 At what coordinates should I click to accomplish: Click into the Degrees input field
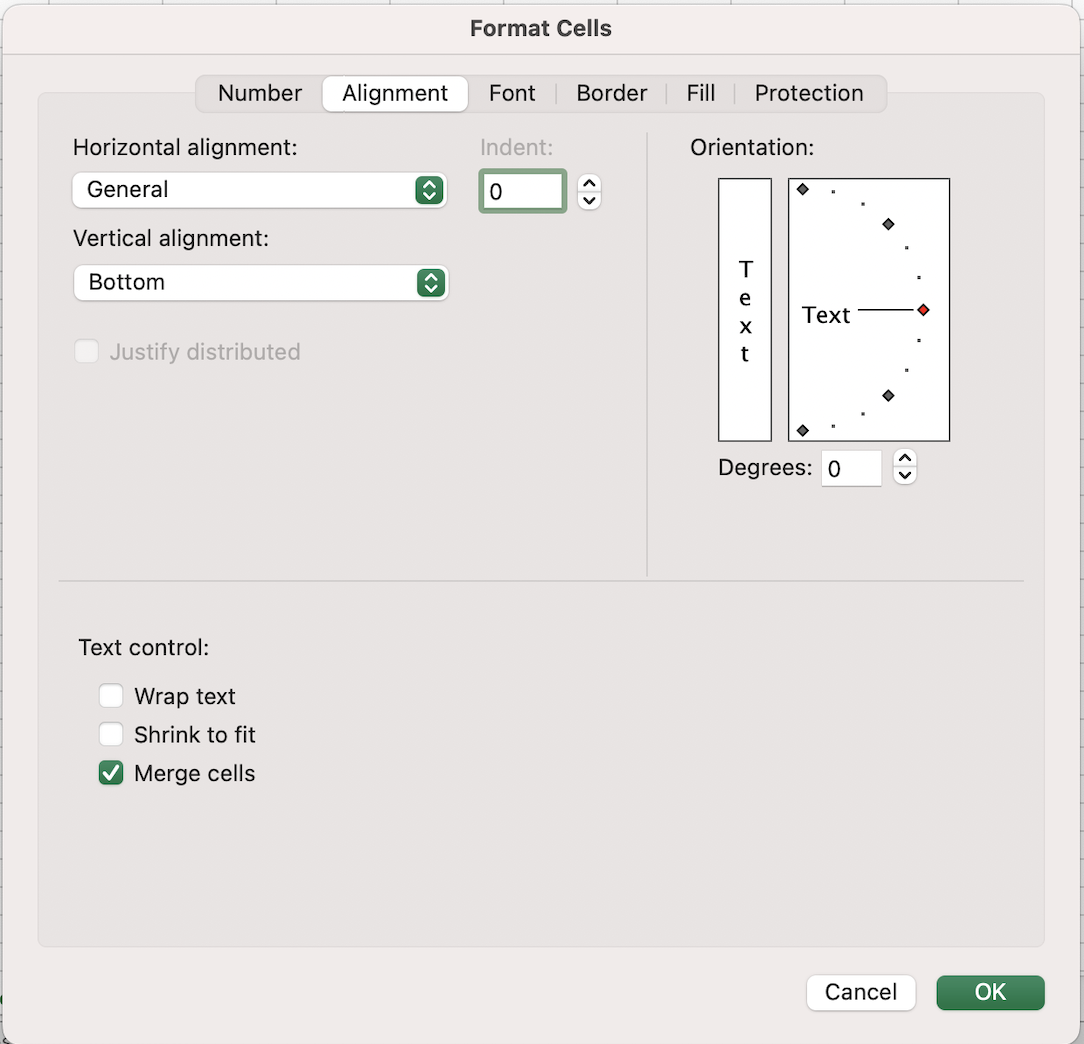coord(851,468)
